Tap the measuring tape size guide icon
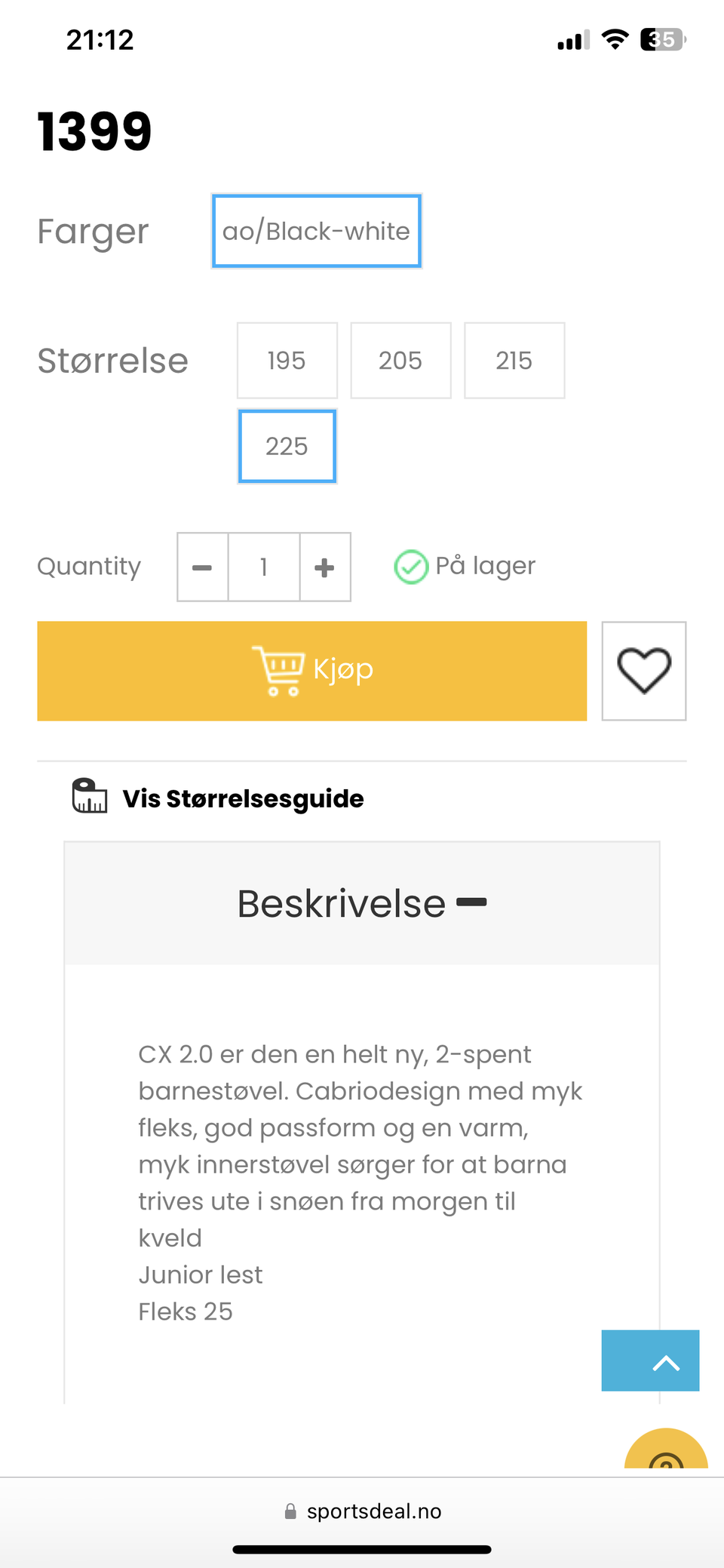Image resolution: width=724 pixels, height=1568 pixels. [89, 797]
